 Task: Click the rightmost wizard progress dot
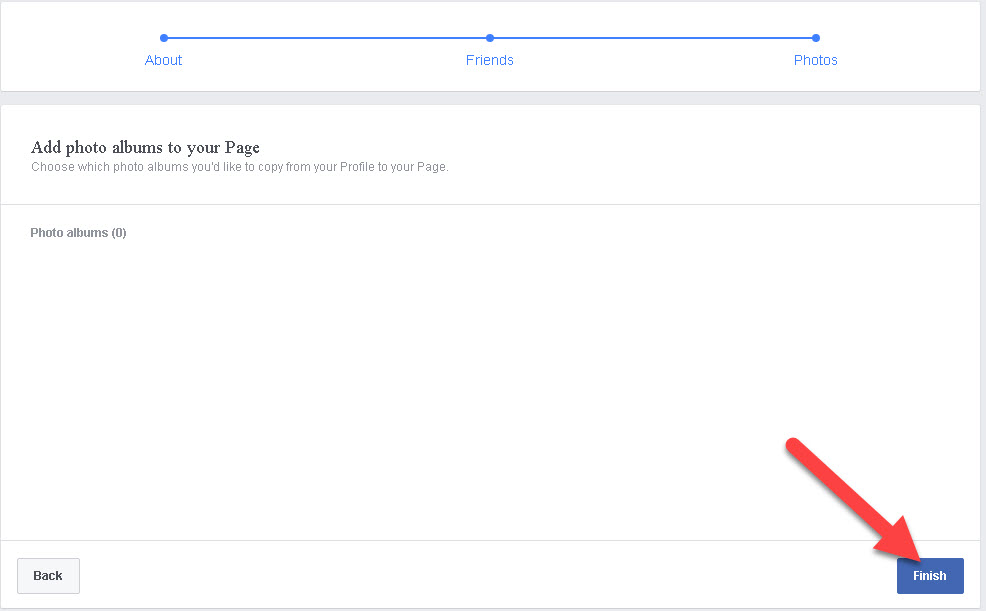[x=815, y=37]
